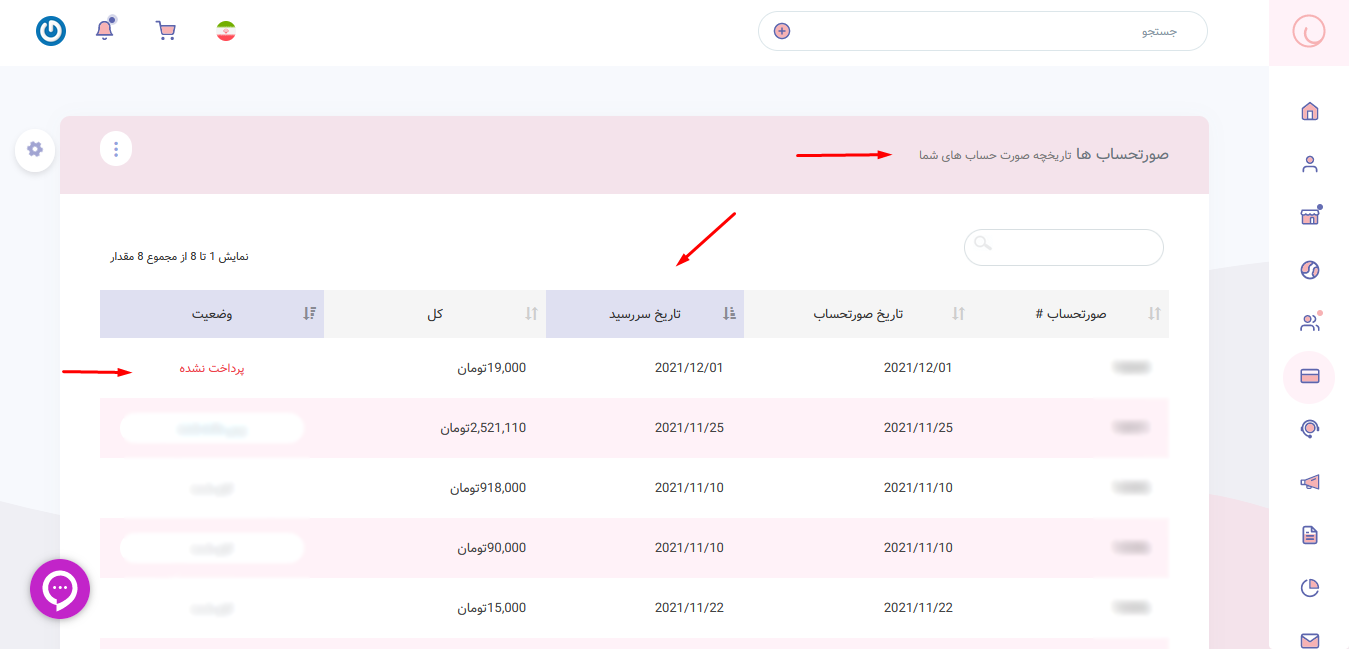This screenshot has width=1349, height=649.
Task: Open the pie chart reports sidebar icon
Action: [1309, 588]
